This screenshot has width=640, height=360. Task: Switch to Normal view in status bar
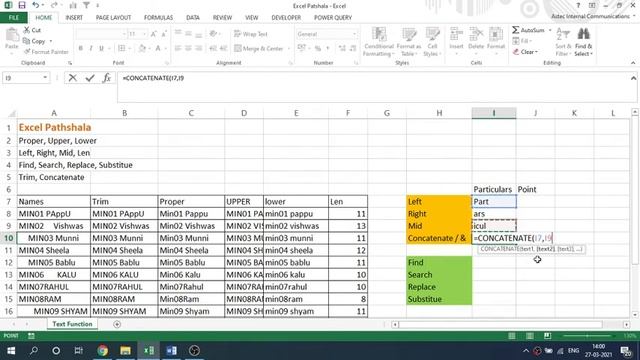(511, 336)
